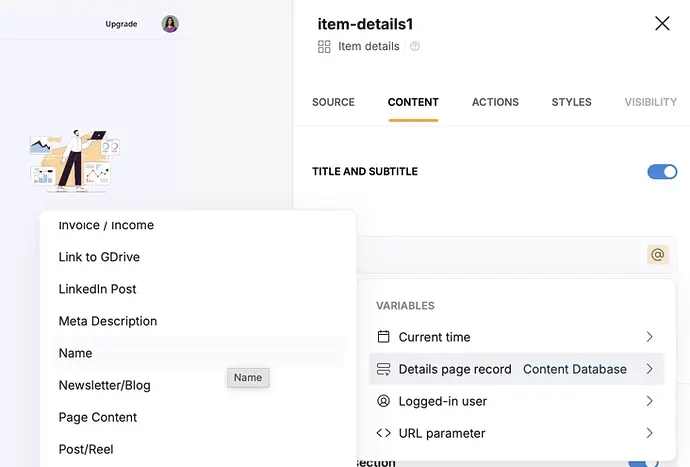This screenshot has width=690, height=467.
Task: Click the Item details grid icon
Action: tap(324, 46)
